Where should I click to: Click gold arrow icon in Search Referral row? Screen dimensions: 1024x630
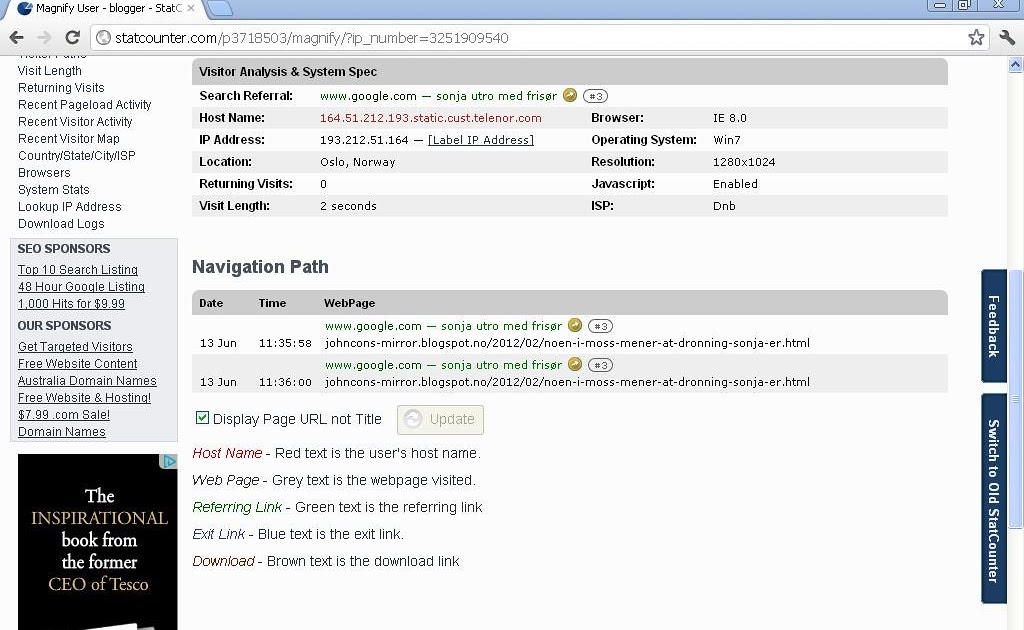(570, 95)
